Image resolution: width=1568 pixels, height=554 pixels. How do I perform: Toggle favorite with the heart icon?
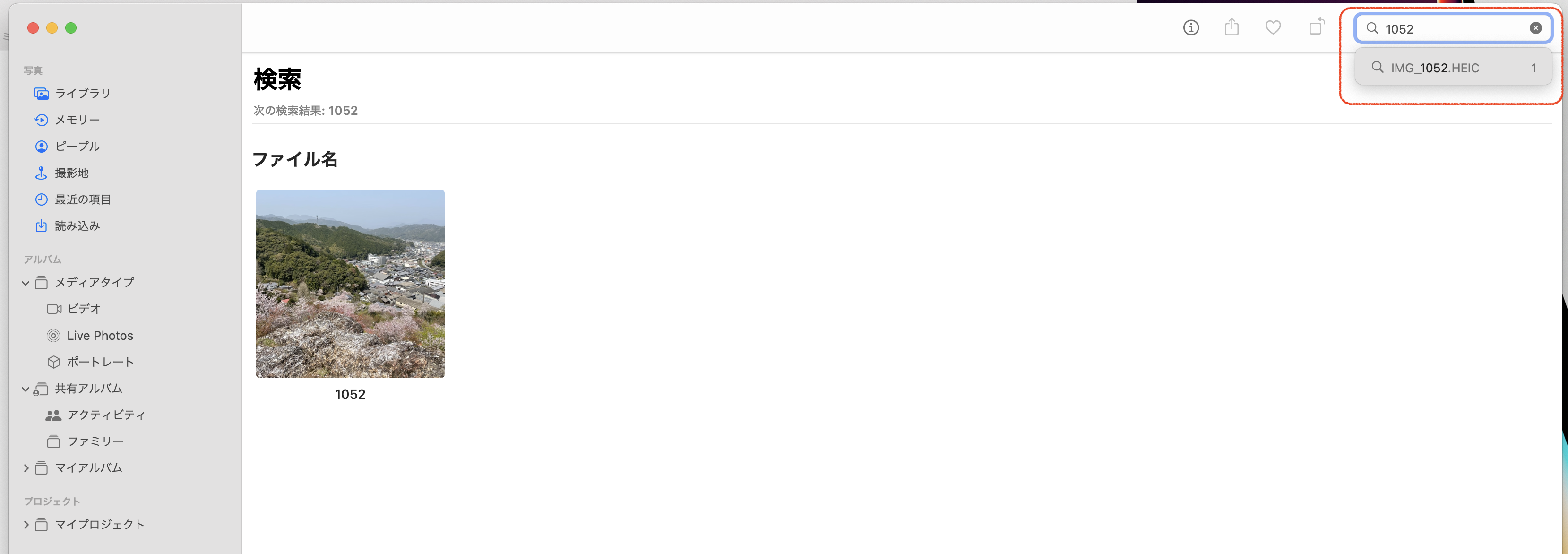pos(1273,27)
